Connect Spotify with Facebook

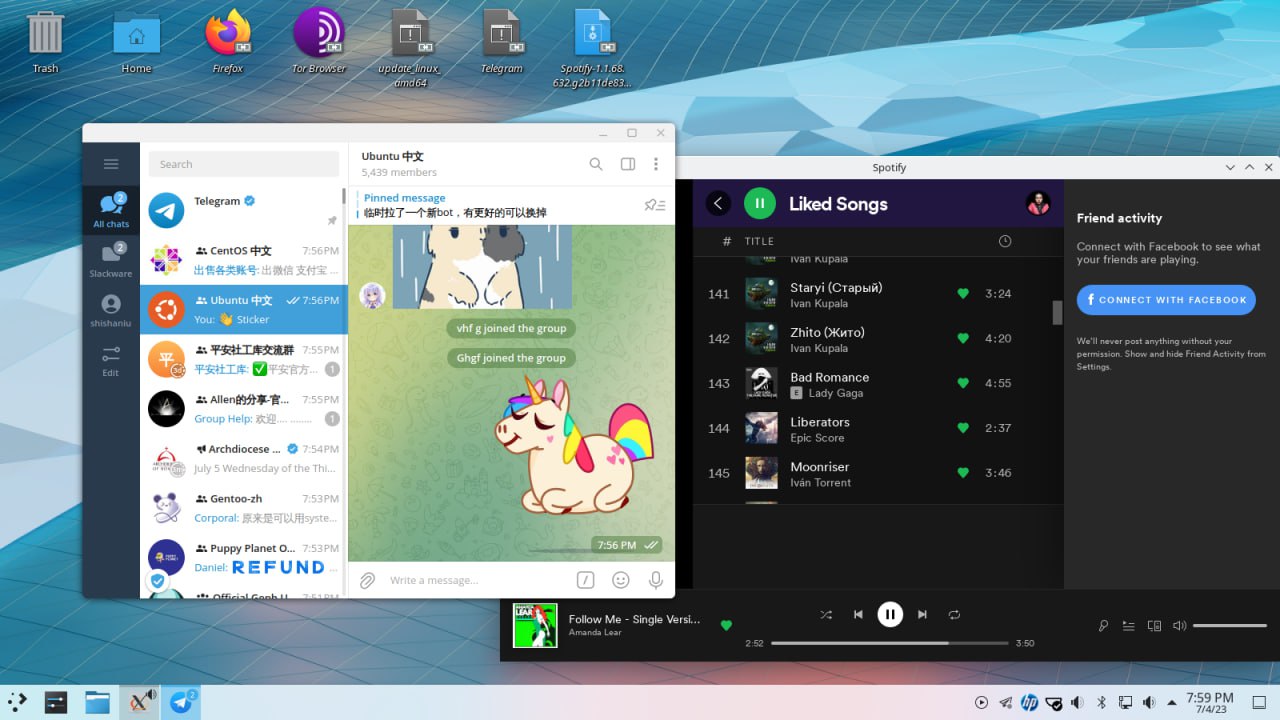tap(1166, 300)
